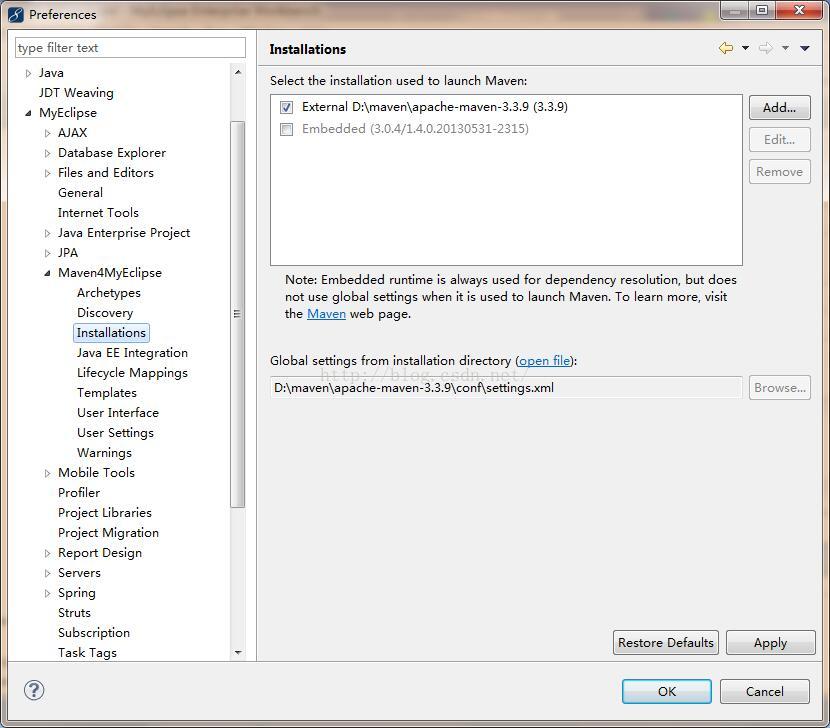Select Struts in the tree

click(74, 613)
